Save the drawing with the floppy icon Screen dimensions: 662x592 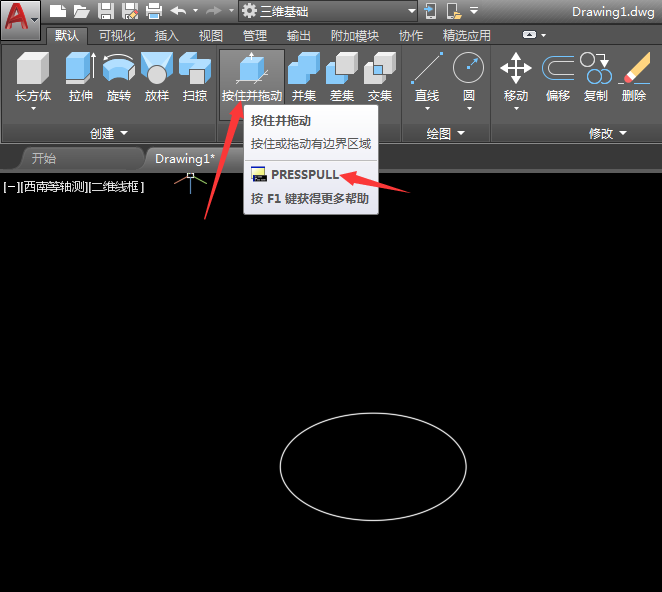coord(106,11)
